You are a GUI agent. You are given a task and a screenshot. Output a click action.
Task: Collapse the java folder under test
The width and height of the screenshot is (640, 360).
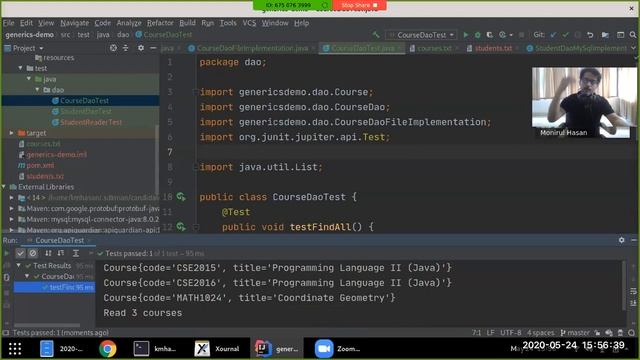click(29, 79)
